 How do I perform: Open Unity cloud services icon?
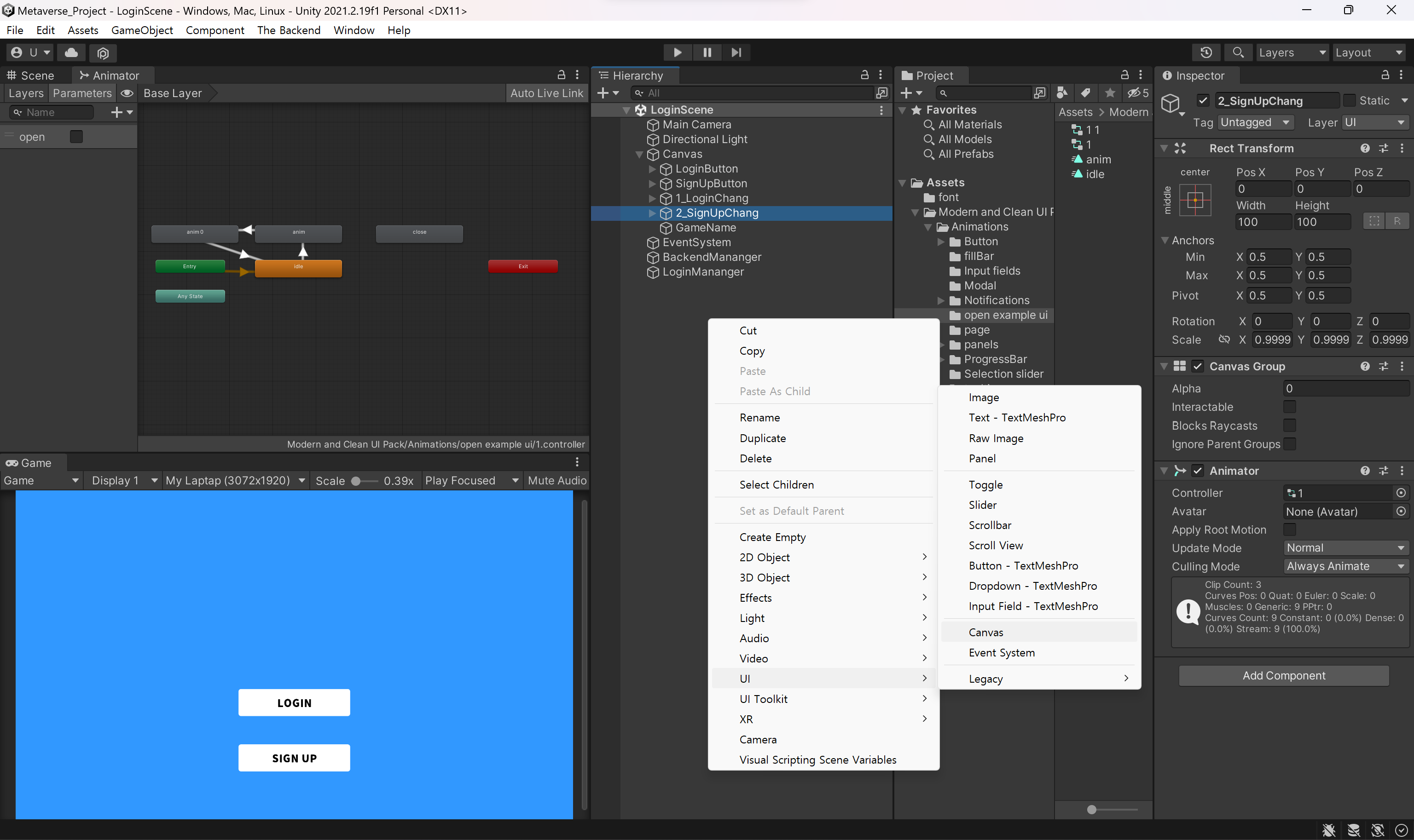[71, 52]
